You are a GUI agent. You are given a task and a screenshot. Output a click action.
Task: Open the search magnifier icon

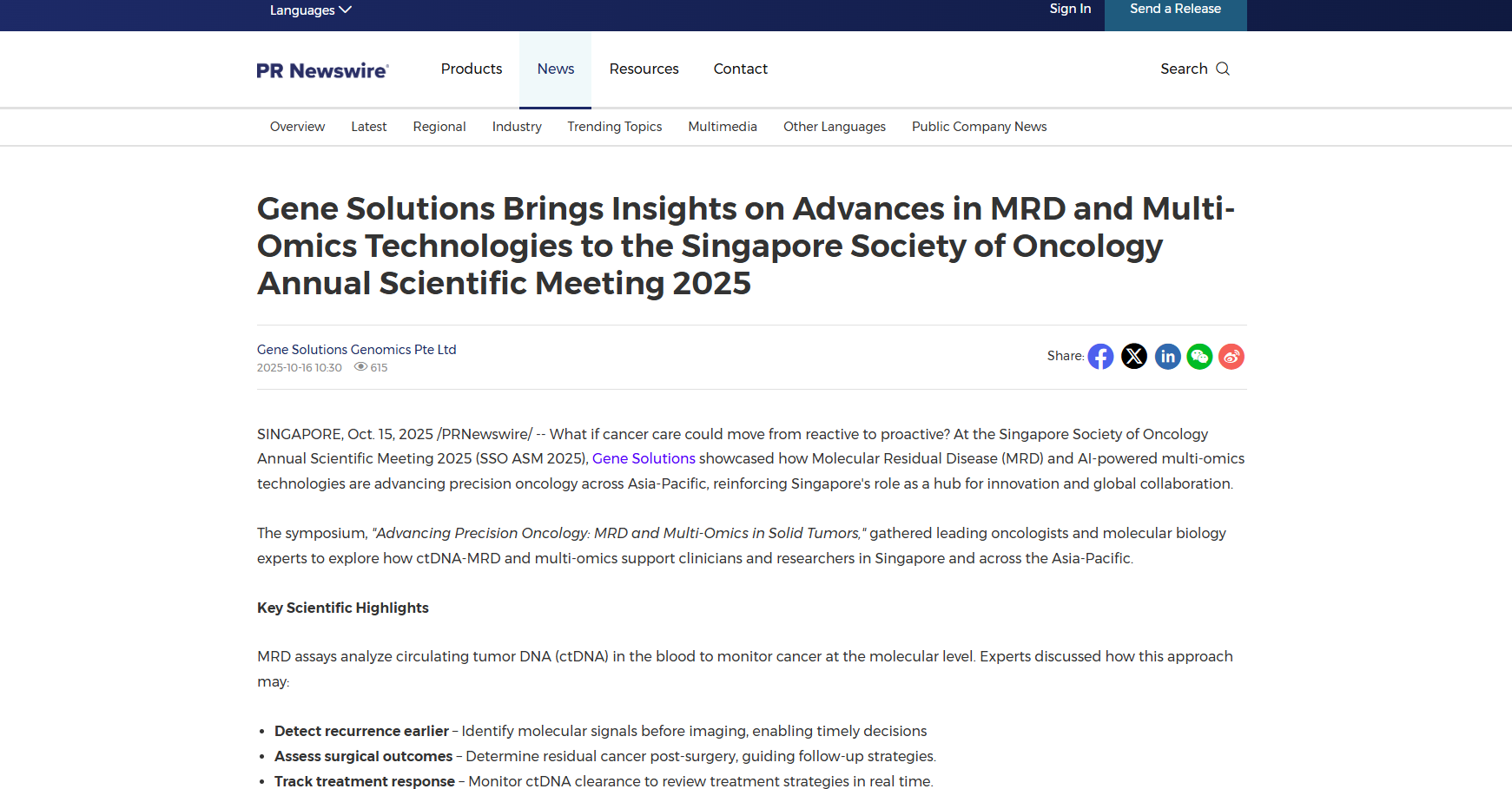[1224, 69]
